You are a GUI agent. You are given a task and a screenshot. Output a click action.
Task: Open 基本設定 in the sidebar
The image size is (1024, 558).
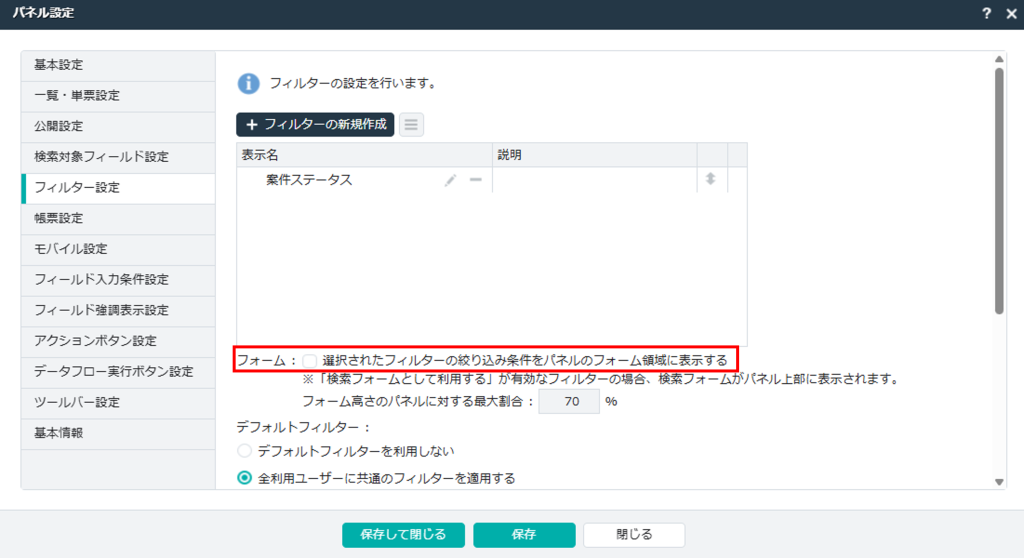118,65
